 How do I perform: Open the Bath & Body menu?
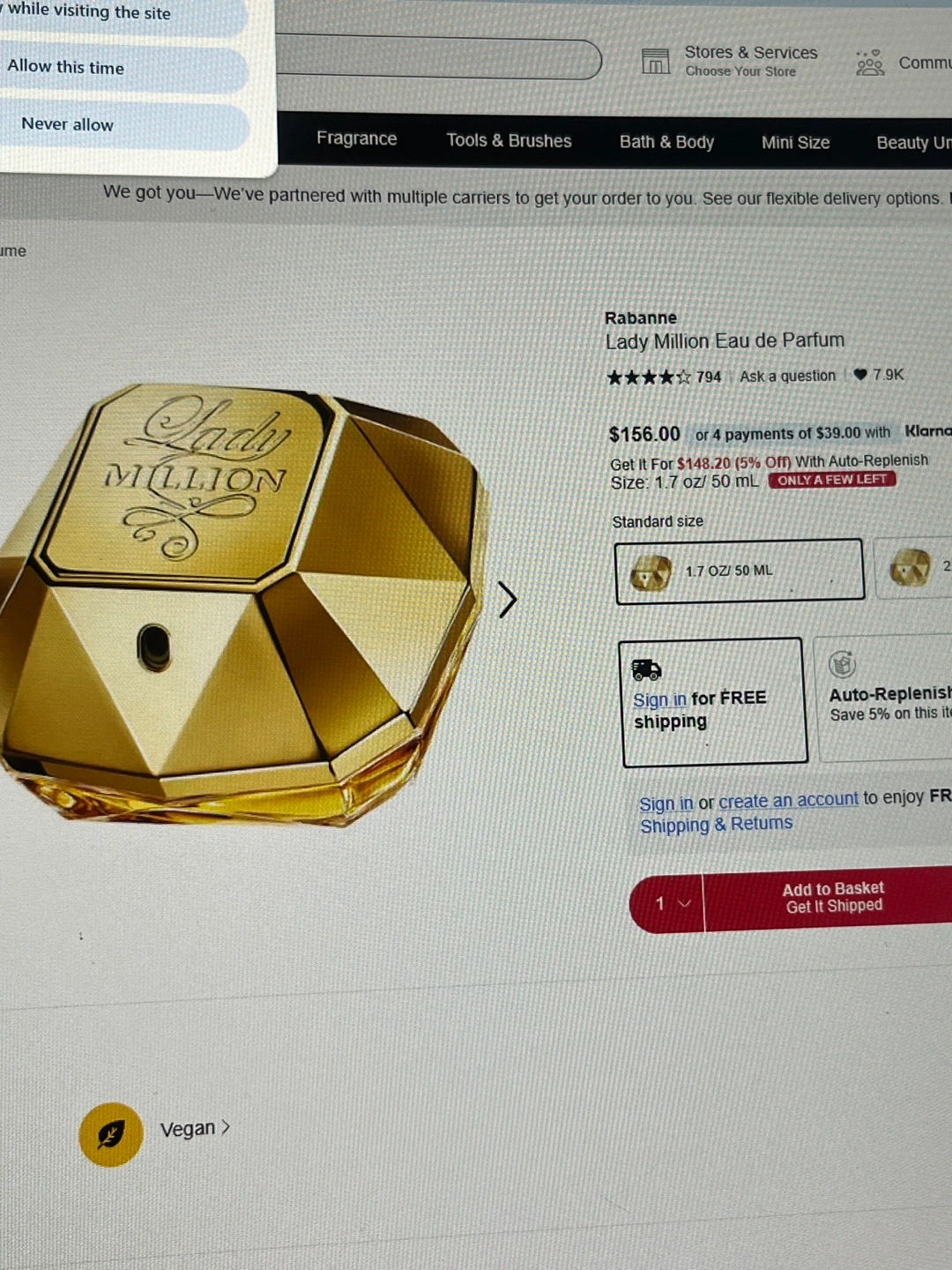pos(666,142)
